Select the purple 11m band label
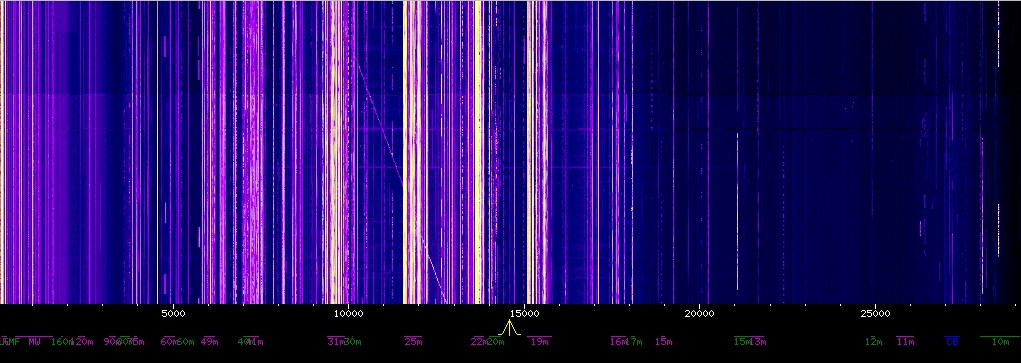Screen dimensions: 1021x363 905,341
